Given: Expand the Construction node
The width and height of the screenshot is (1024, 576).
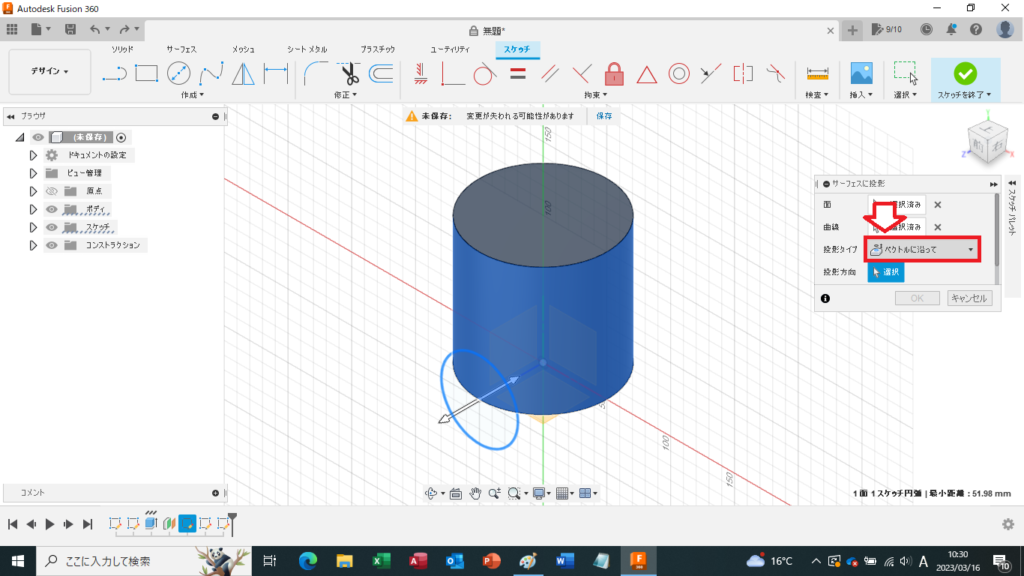Looking at the screenshot, I should click(x=33, y=245).
